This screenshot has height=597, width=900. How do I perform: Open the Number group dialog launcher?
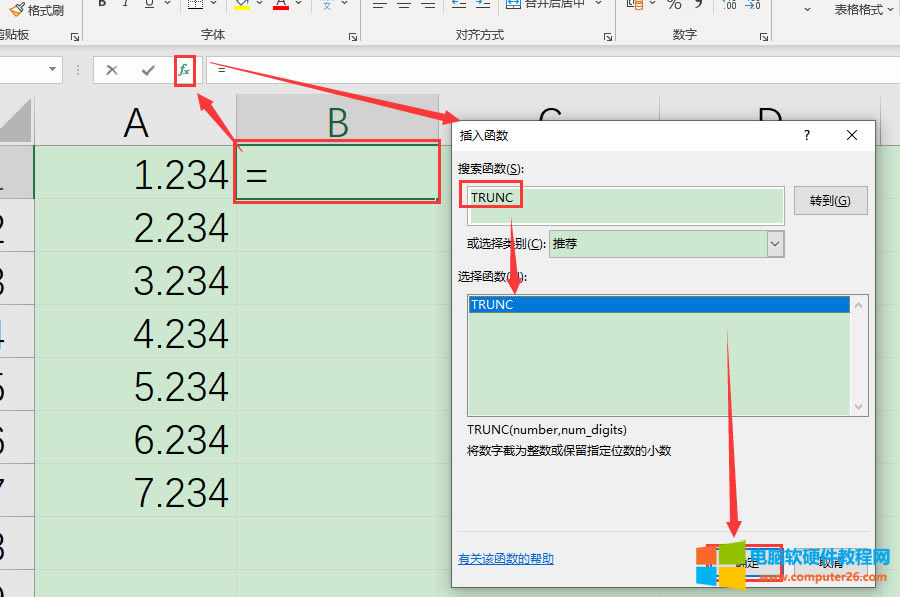point(763,37)
